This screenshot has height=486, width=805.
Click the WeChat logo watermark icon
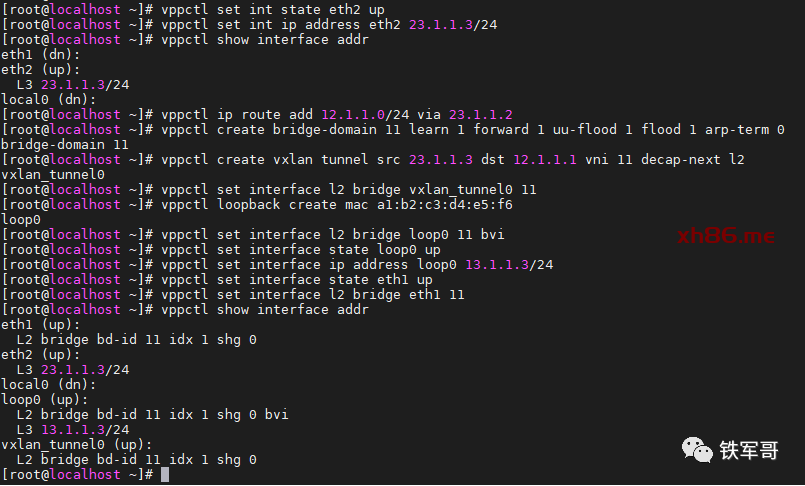point(698,449)
